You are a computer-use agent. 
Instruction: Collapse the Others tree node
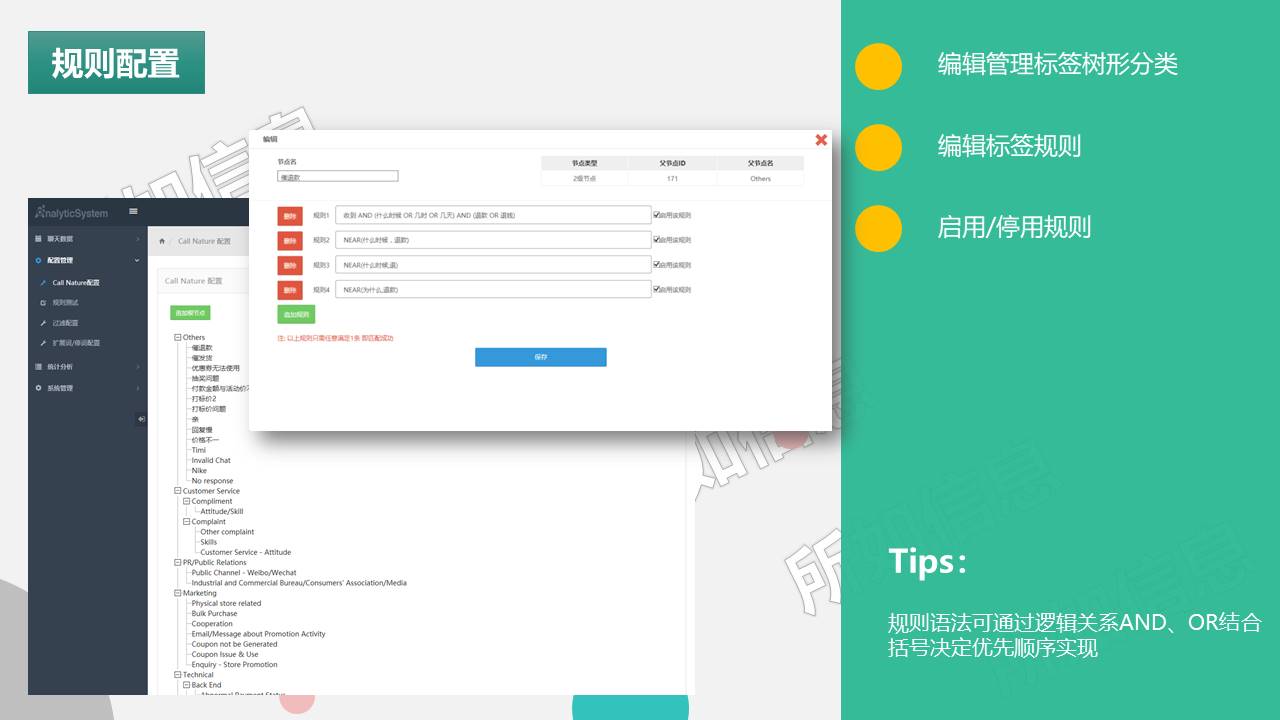[x=178, y=338]
